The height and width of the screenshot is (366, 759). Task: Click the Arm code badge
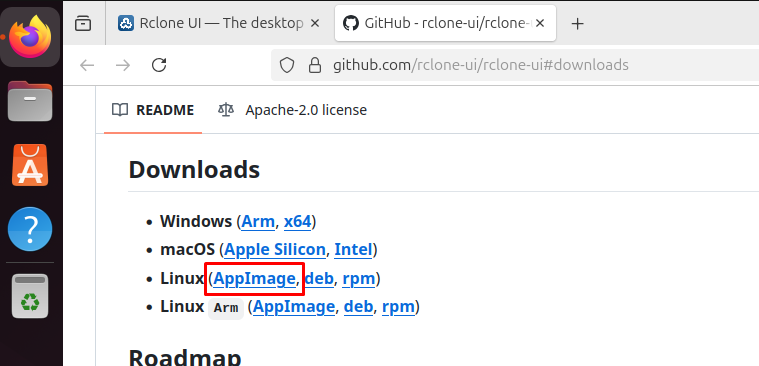(226, 308)
